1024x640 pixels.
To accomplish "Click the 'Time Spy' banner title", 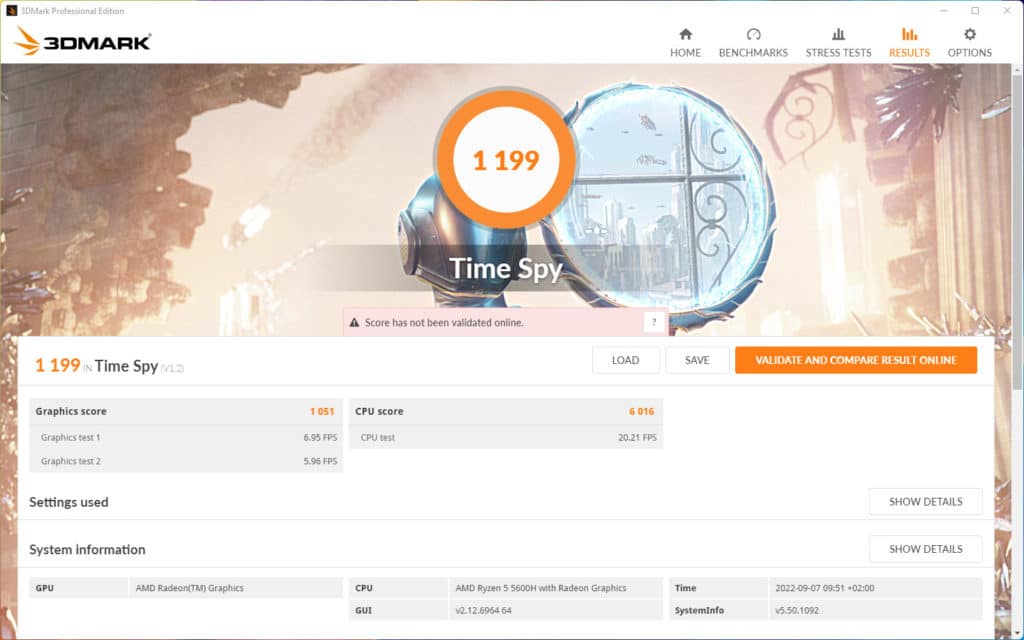I will coord(505,268).
